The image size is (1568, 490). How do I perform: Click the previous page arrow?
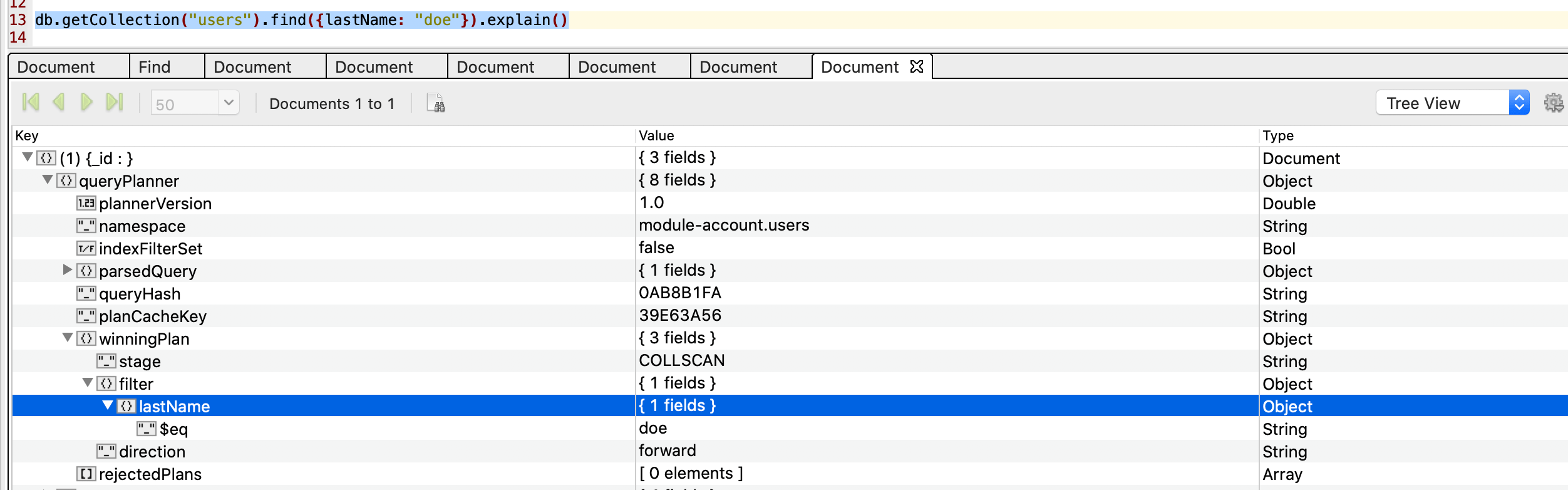(x=59, y=102)
